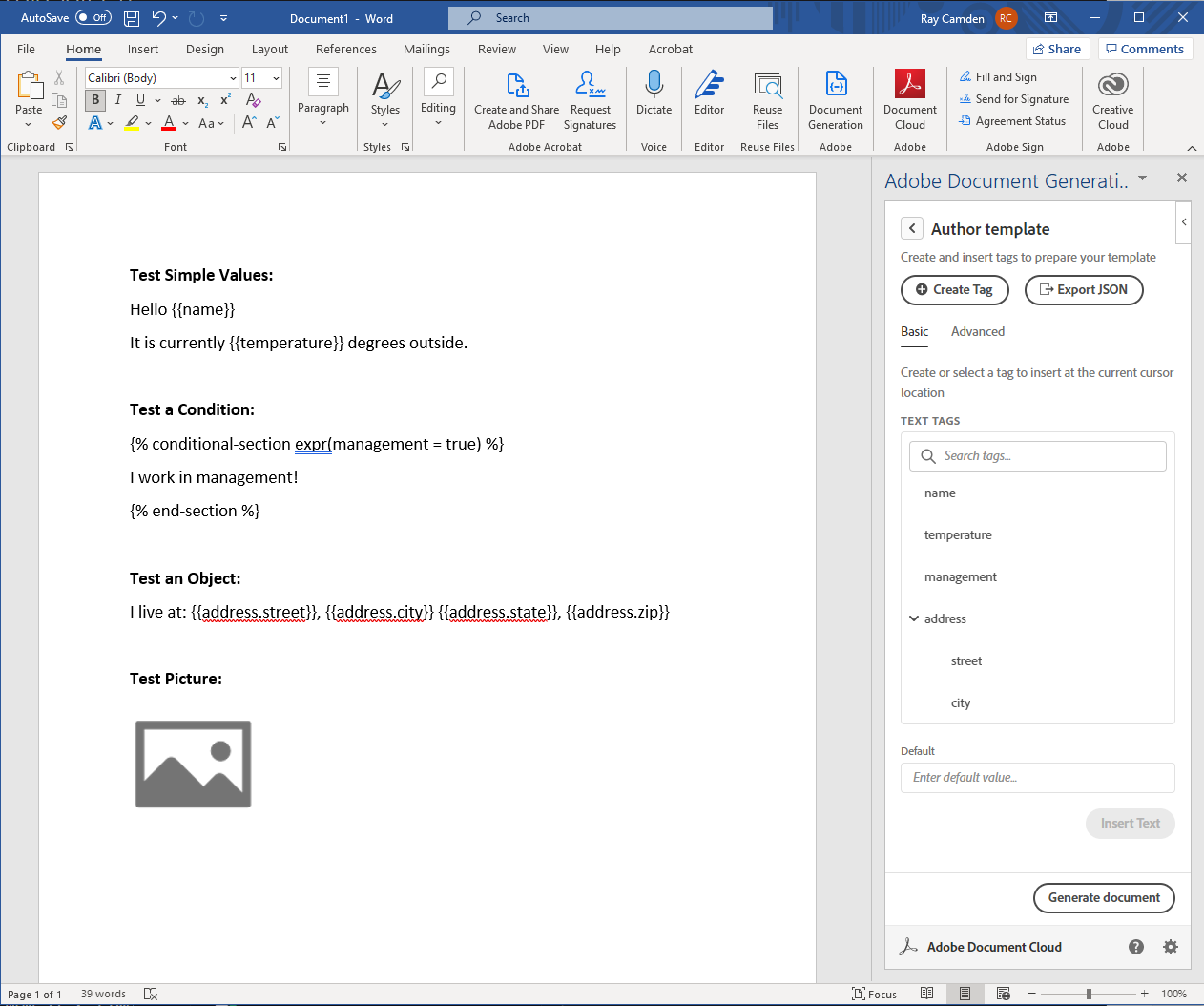Enable Focus mode in the status bar
This screenshot has width=1204, height=1006.
click(874, 994)
